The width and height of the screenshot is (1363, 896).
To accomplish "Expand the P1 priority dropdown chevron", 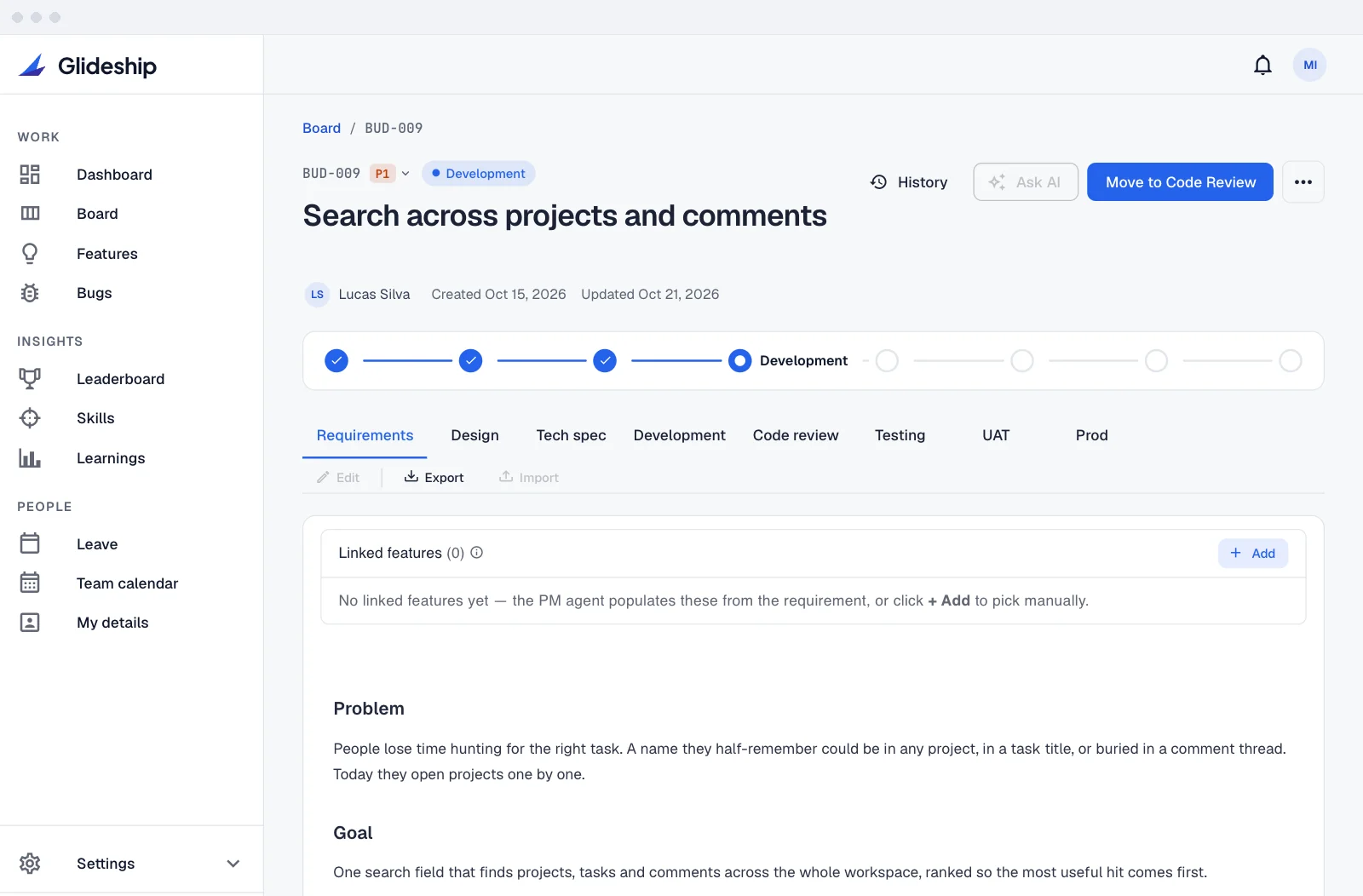I will (405, 174).
